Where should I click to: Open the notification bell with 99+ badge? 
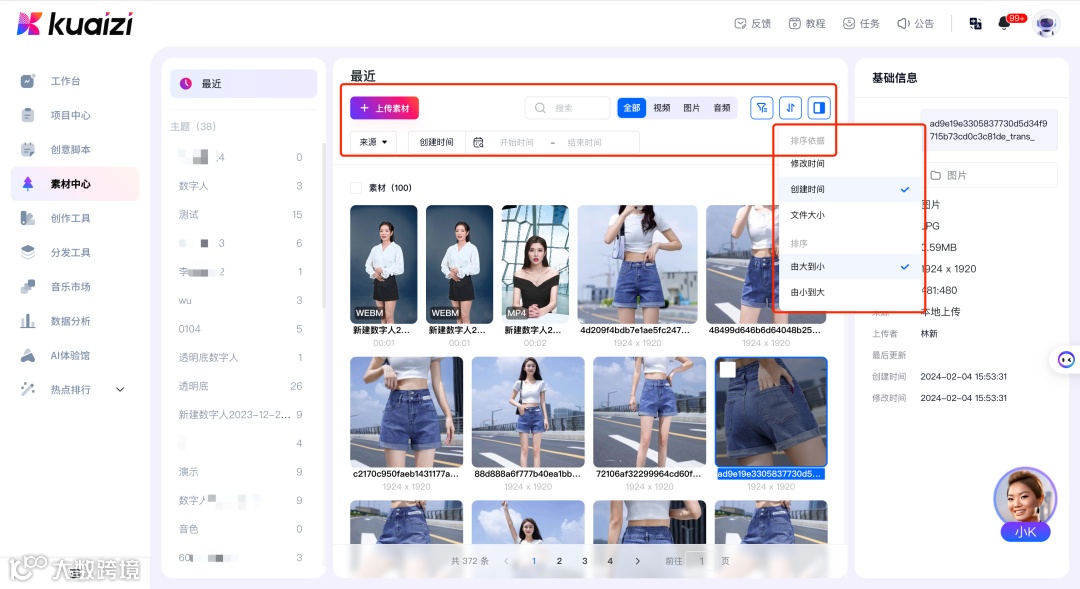pyautogui.click(x=1004, y=23)
